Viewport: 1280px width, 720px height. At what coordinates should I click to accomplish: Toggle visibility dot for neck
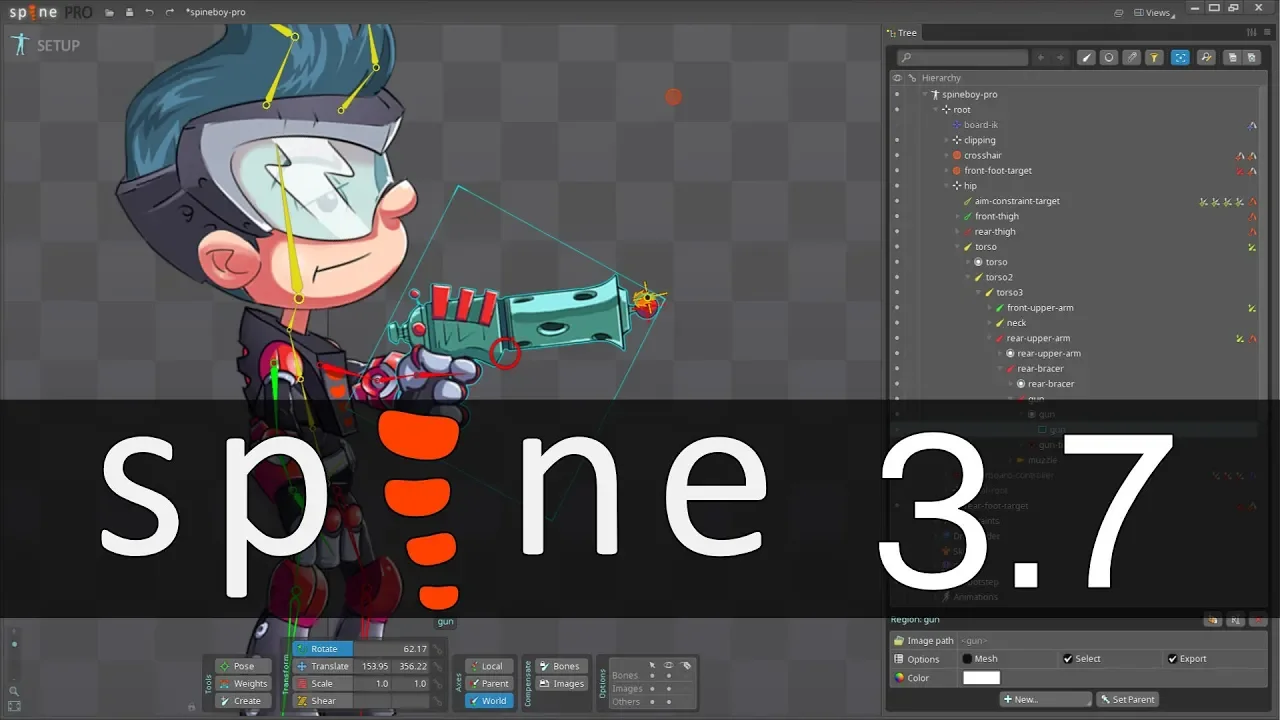pyautogui.click(x=897, y=323)
